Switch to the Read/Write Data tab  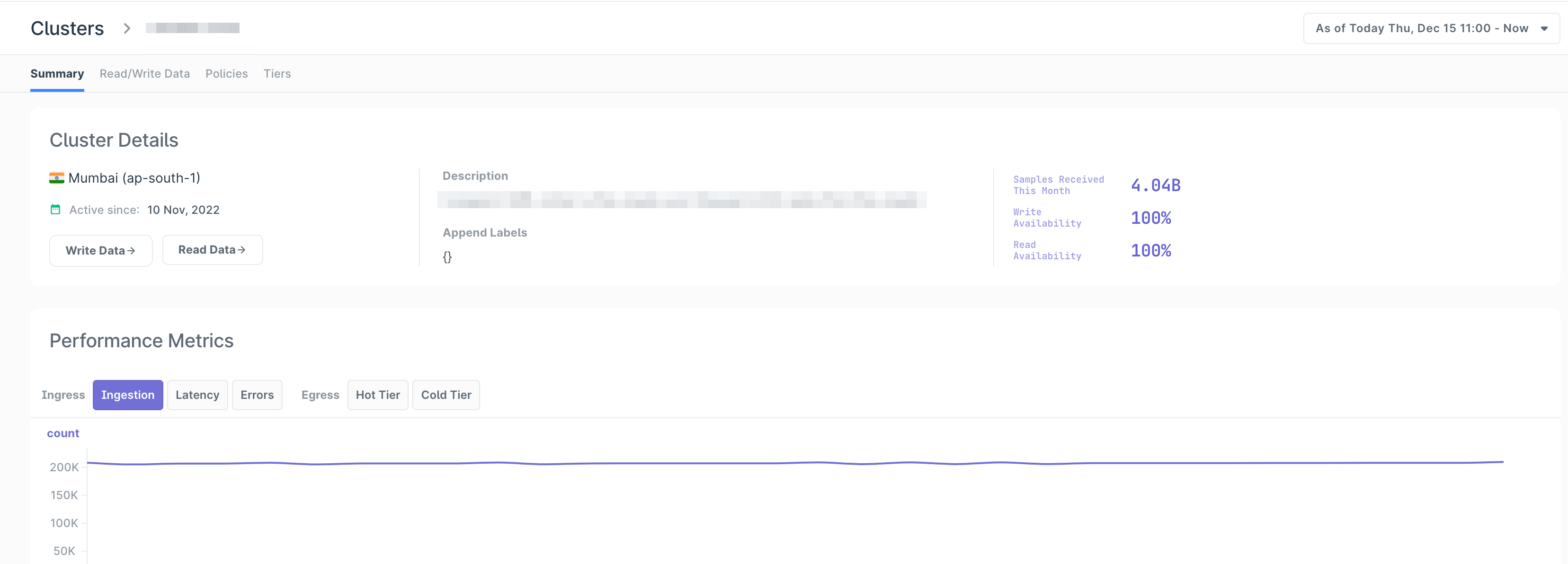pos(144,74)
